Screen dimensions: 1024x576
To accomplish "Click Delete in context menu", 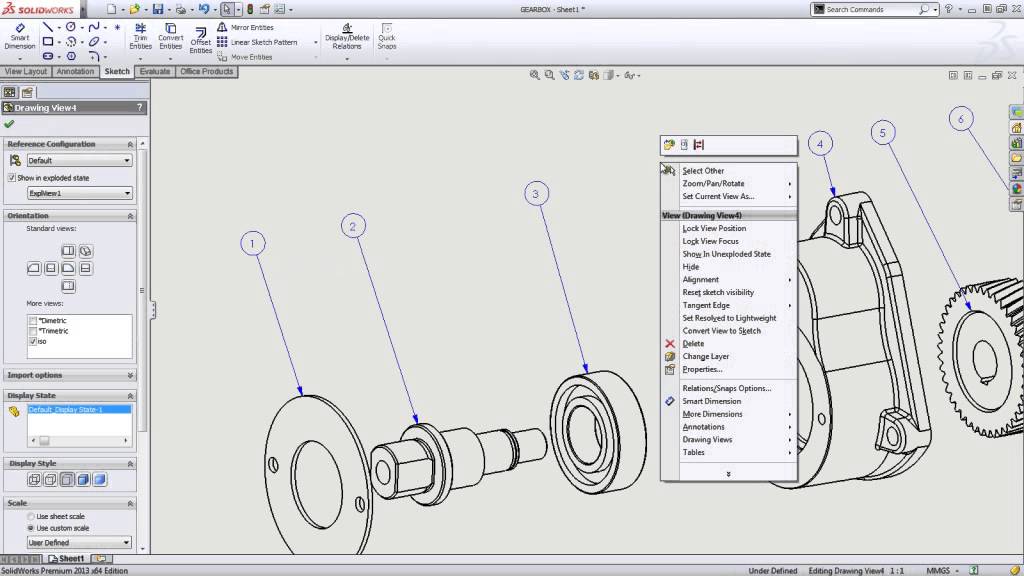I will coord(728,344).
